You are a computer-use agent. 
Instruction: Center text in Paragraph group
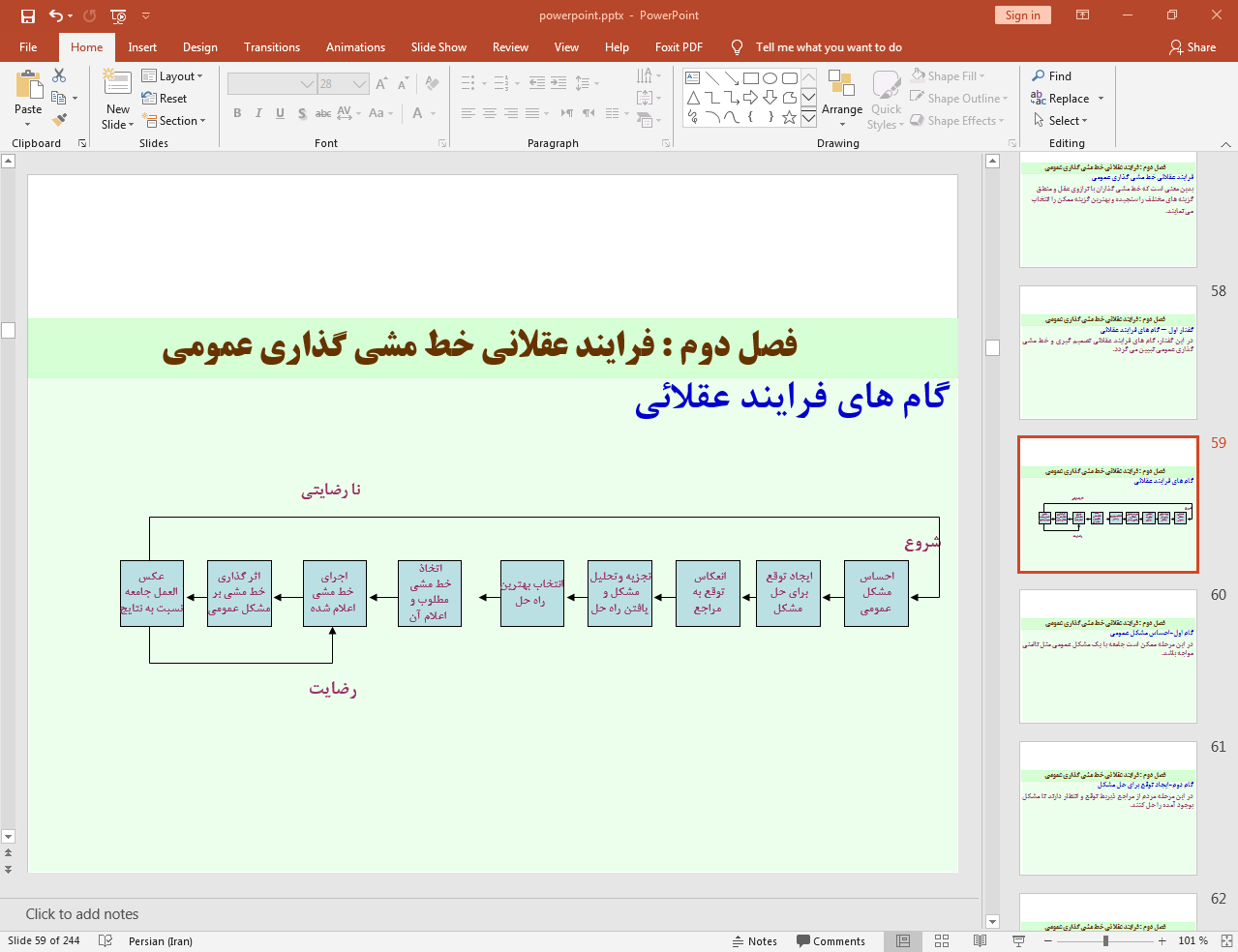pos(489,113)
